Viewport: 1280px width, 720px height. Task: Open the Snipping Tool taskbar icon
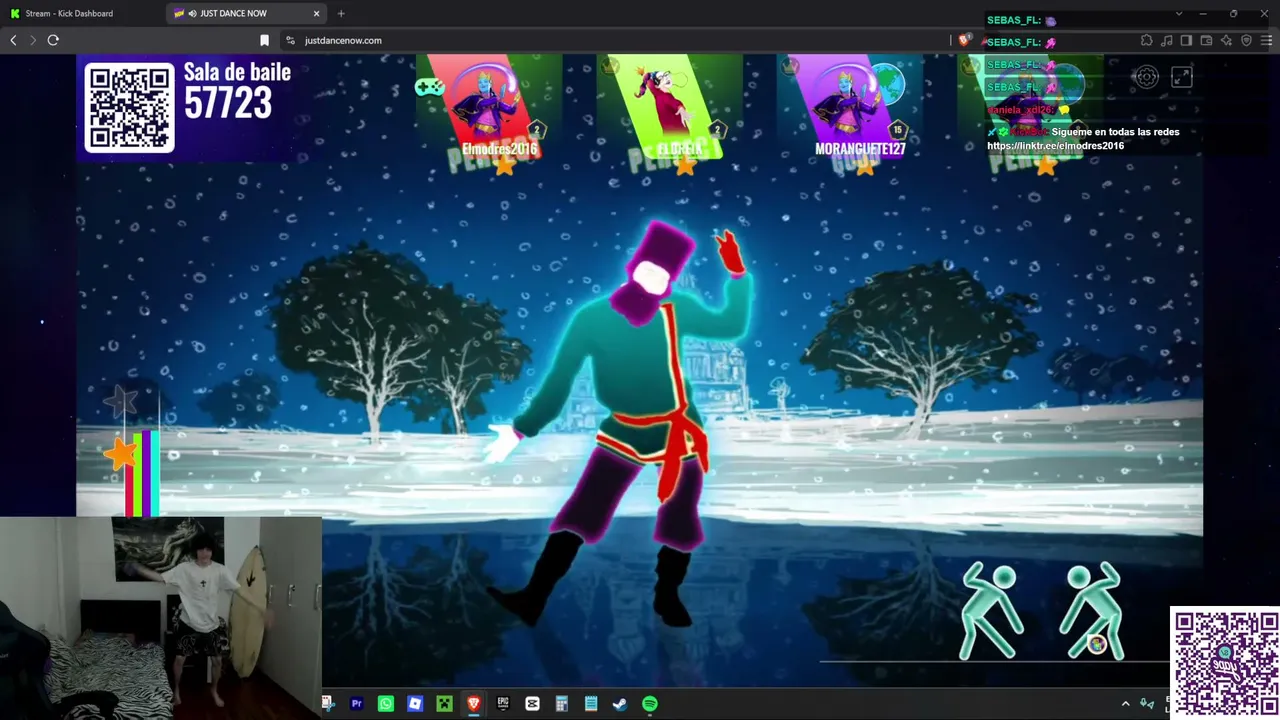pos(328,704)
